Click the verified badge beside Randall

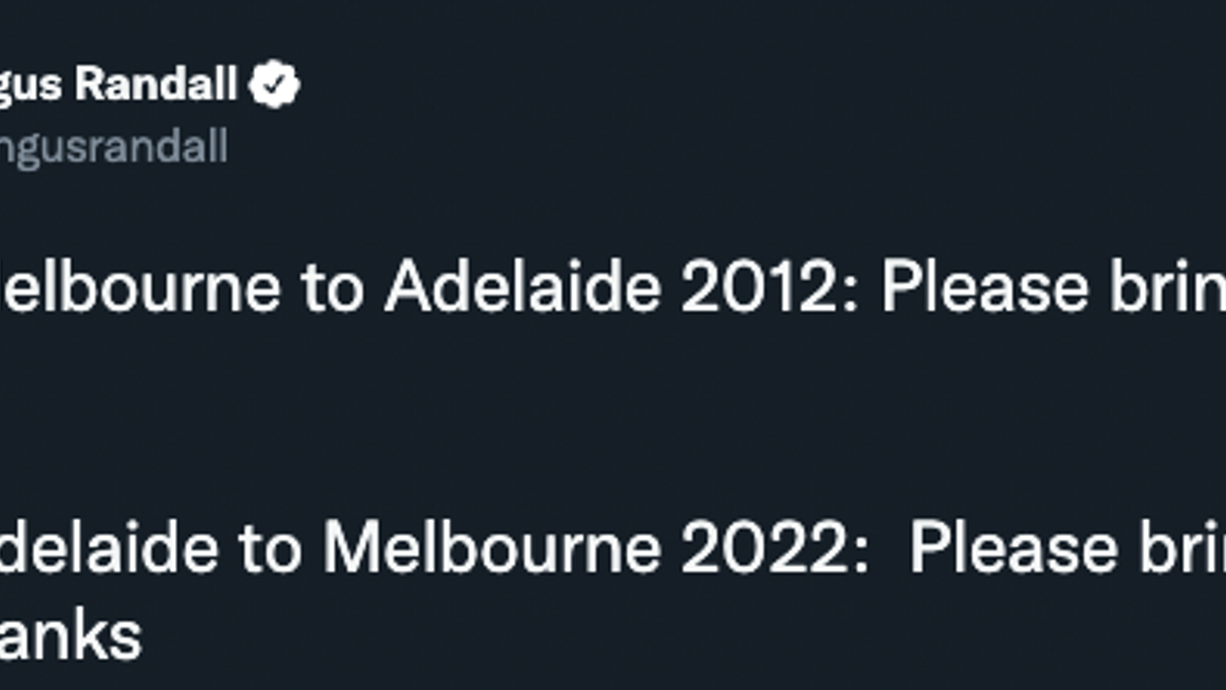(x=274, y=84)
